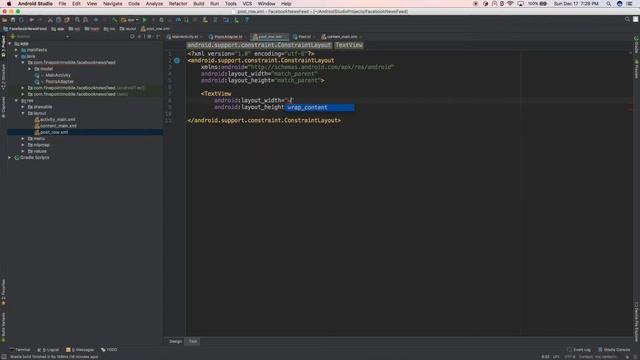Viewport: 640px width, 360px height.
Task: Expand the drawable folder arrow
Action: click(x=23, y=107)
